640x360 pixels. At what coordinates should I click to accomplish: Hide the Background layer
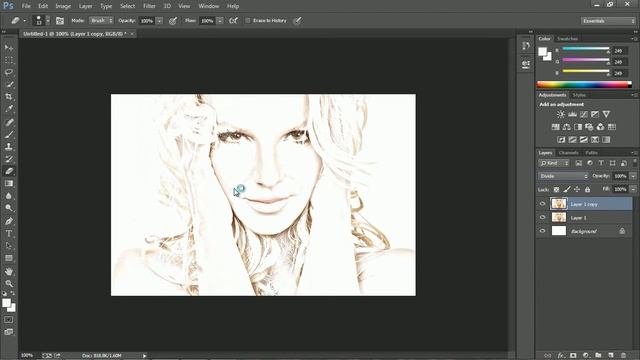pyautogui.click(x=542, y=231)
